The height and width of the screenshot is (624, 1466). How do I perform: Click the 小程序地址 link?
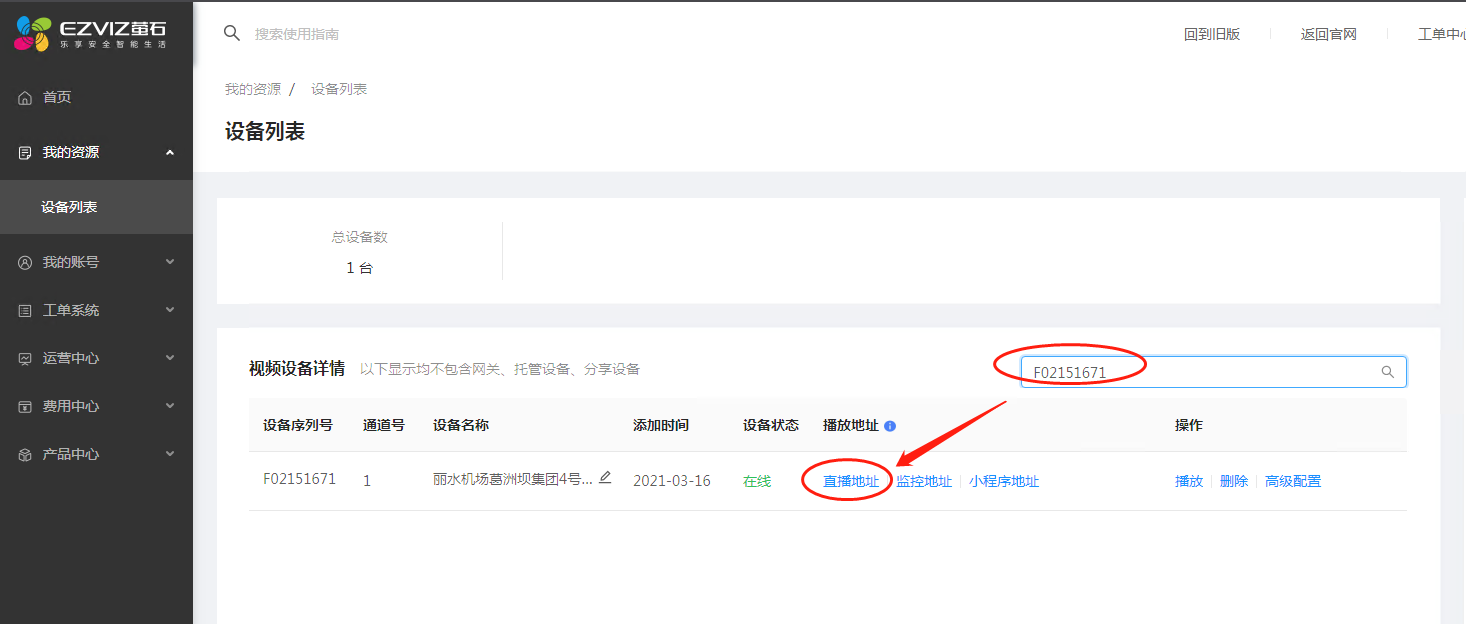pyautogui.click(x=1003, y=481)
